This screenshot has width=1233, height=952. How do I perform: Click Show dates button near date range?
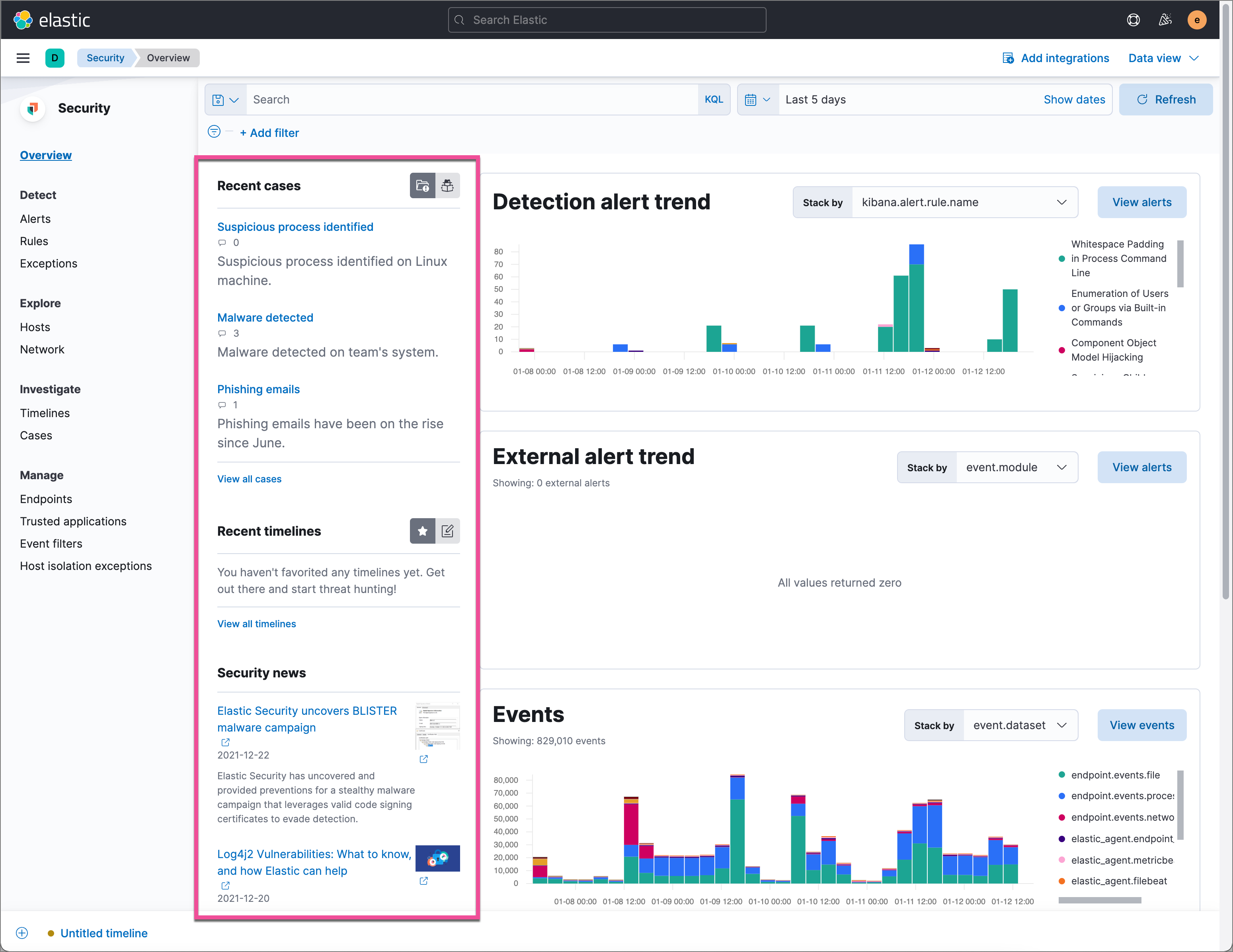(x=1075, y=99)
